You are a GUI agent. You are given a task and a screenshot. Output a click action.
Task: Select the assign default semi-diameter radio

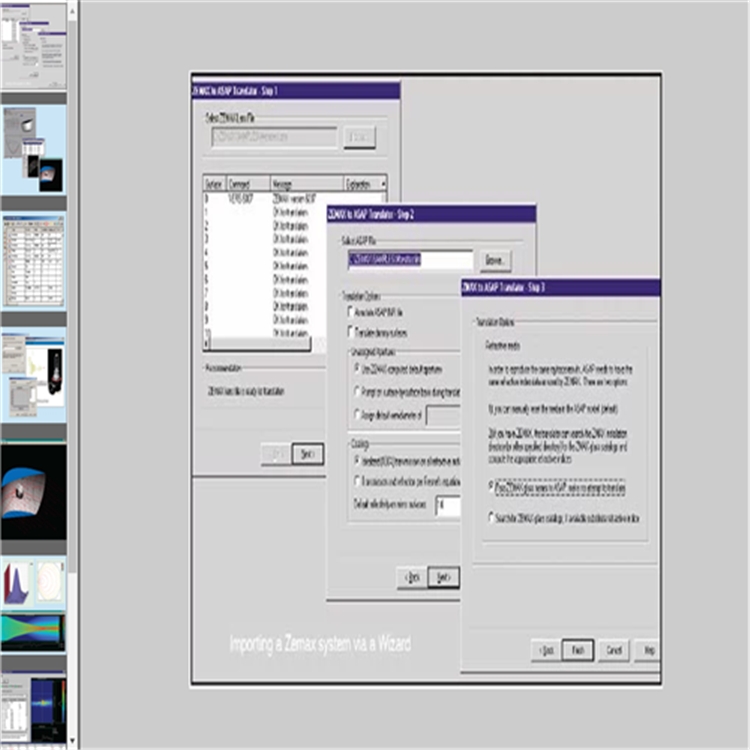tap(357, 414)
